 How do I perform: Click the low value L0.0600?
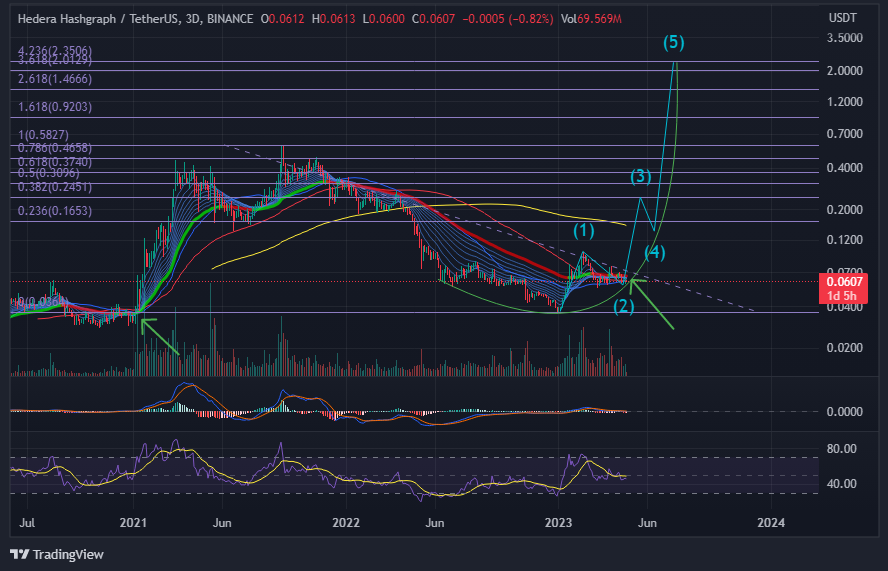(x=383, y=19)
